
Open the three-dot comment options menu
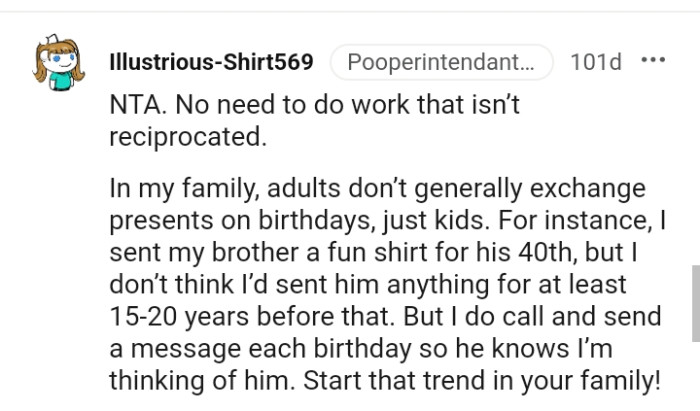(x=652, y=61)
